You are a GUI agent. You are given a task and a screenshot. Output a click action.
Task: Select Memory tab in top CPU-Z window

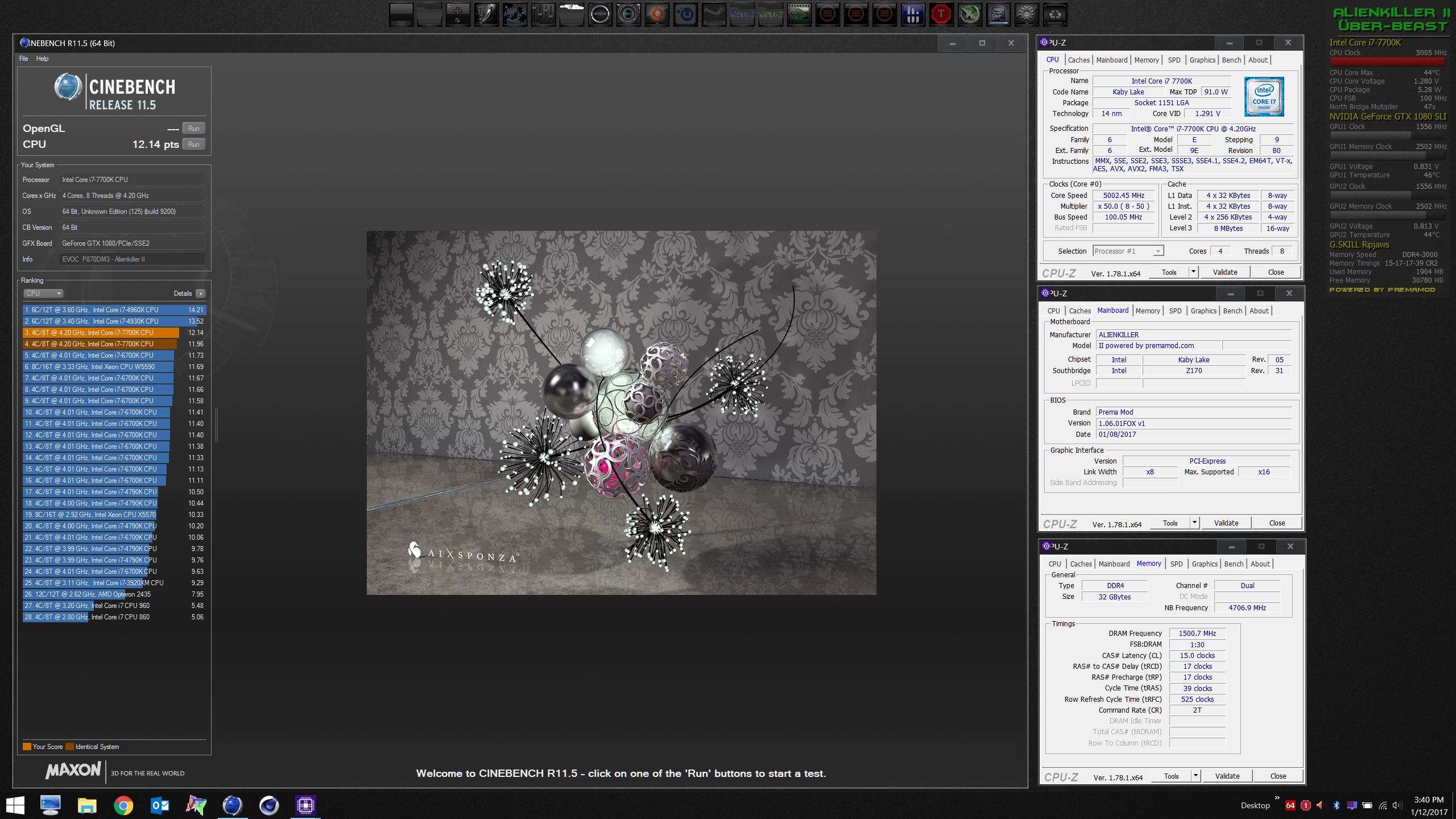(x=1146, y=60)
